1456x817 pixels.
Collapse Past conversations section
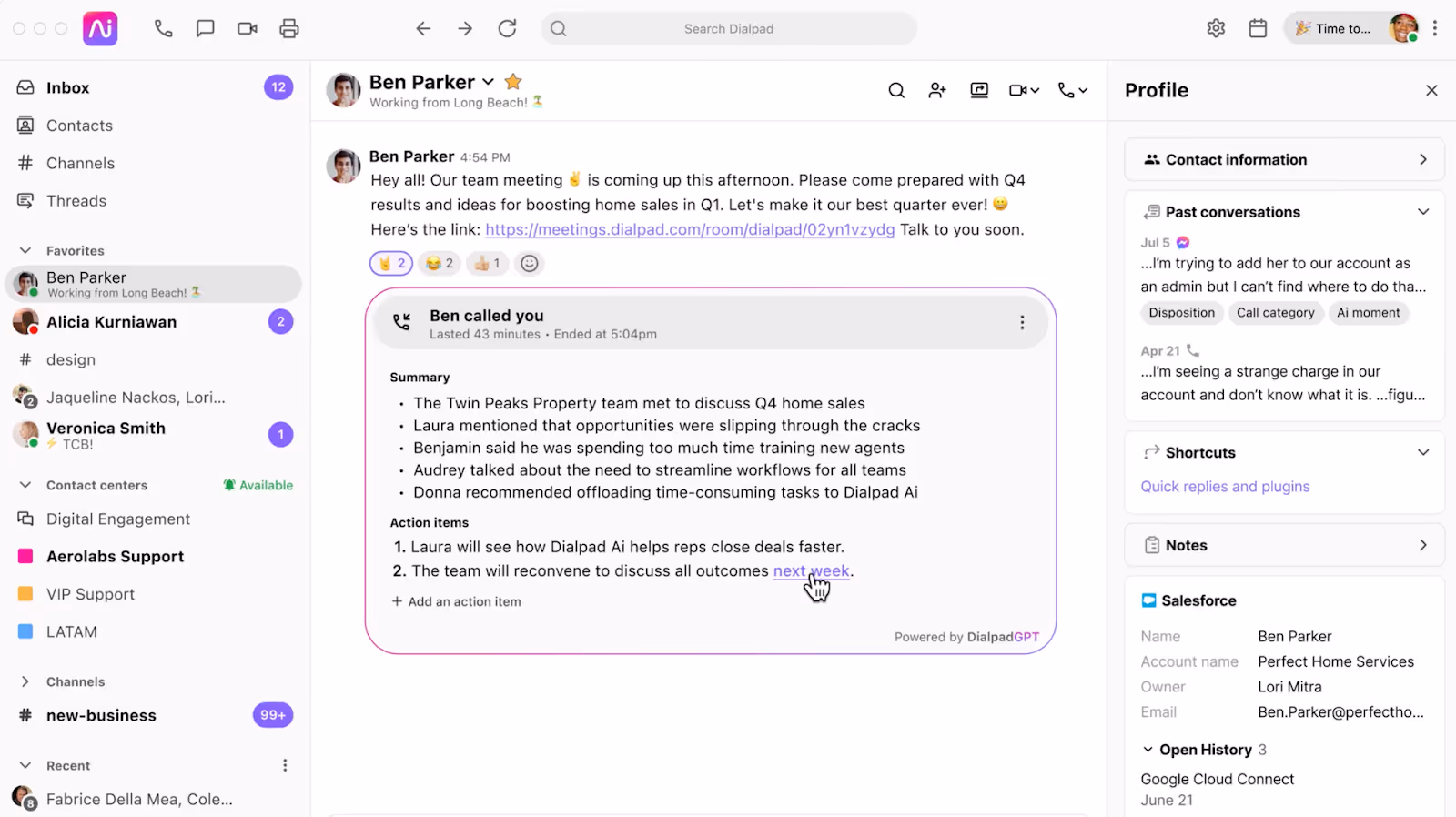point(1423,212)
